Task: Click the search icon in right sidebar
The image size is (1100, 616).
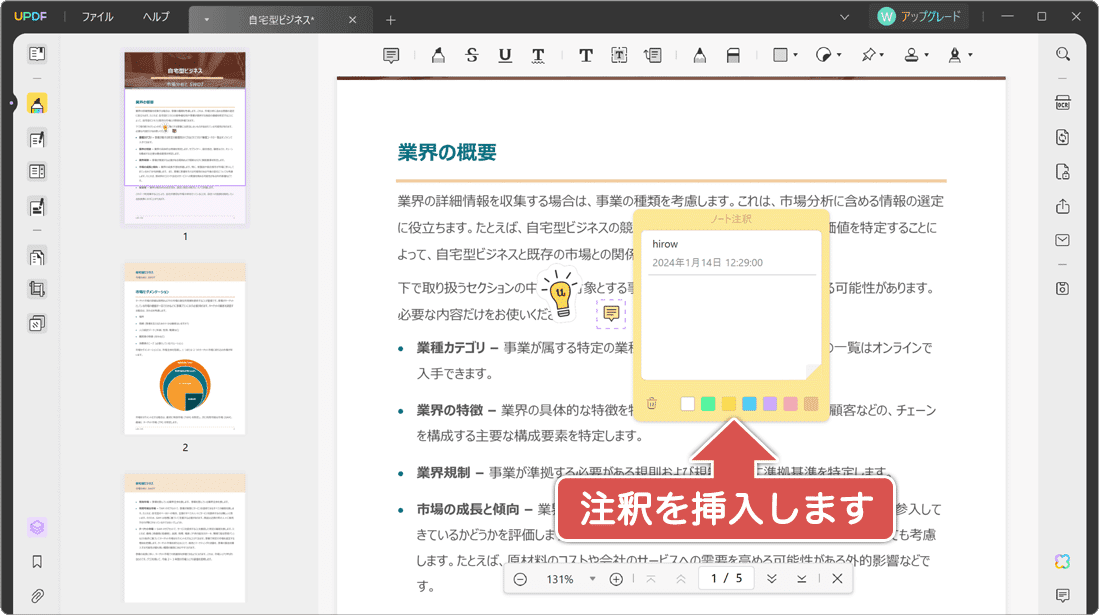Action: 1062,54
